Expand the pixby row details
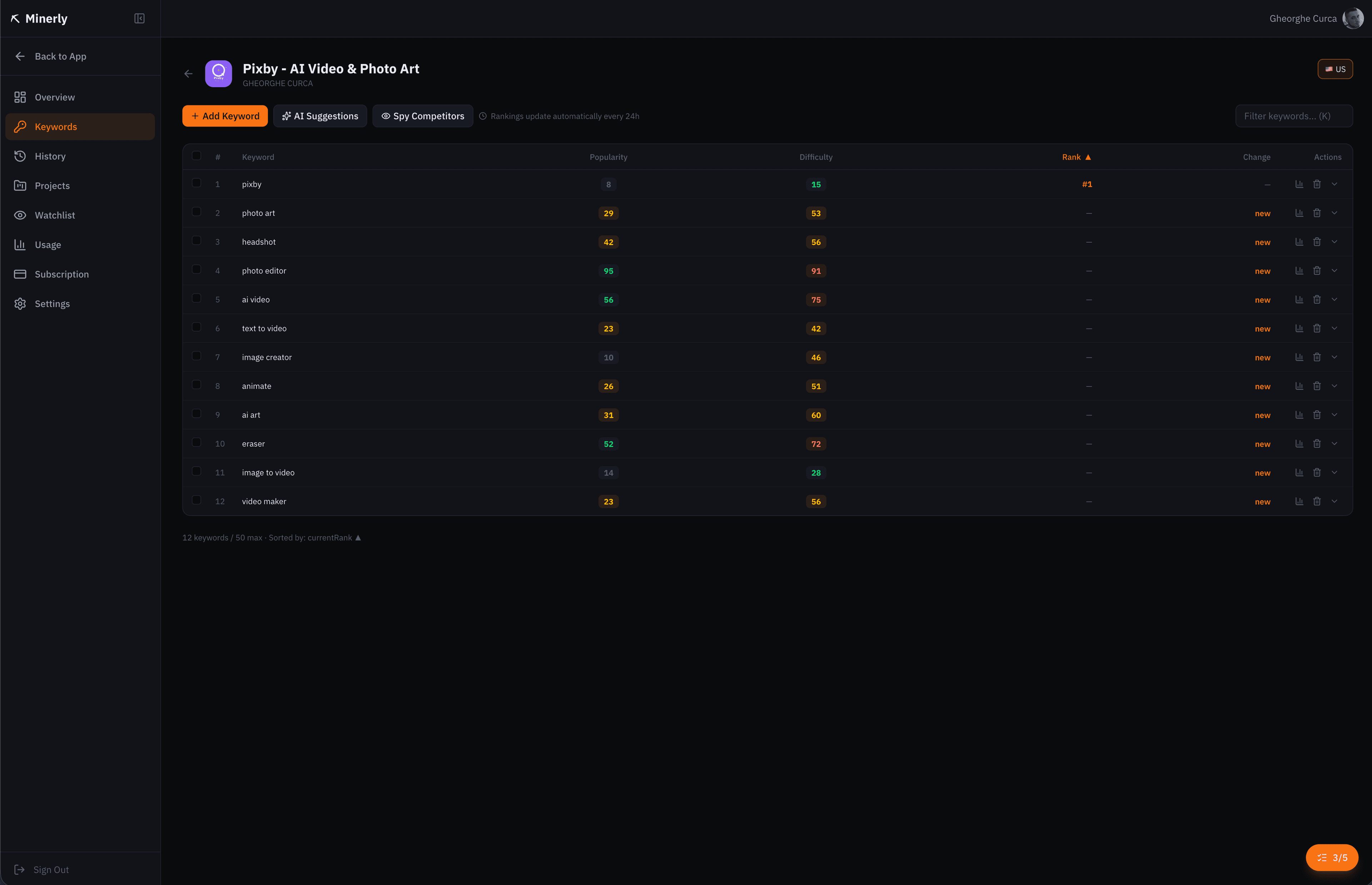Screen dimensions: 1372x885 tap(1334, 184)
